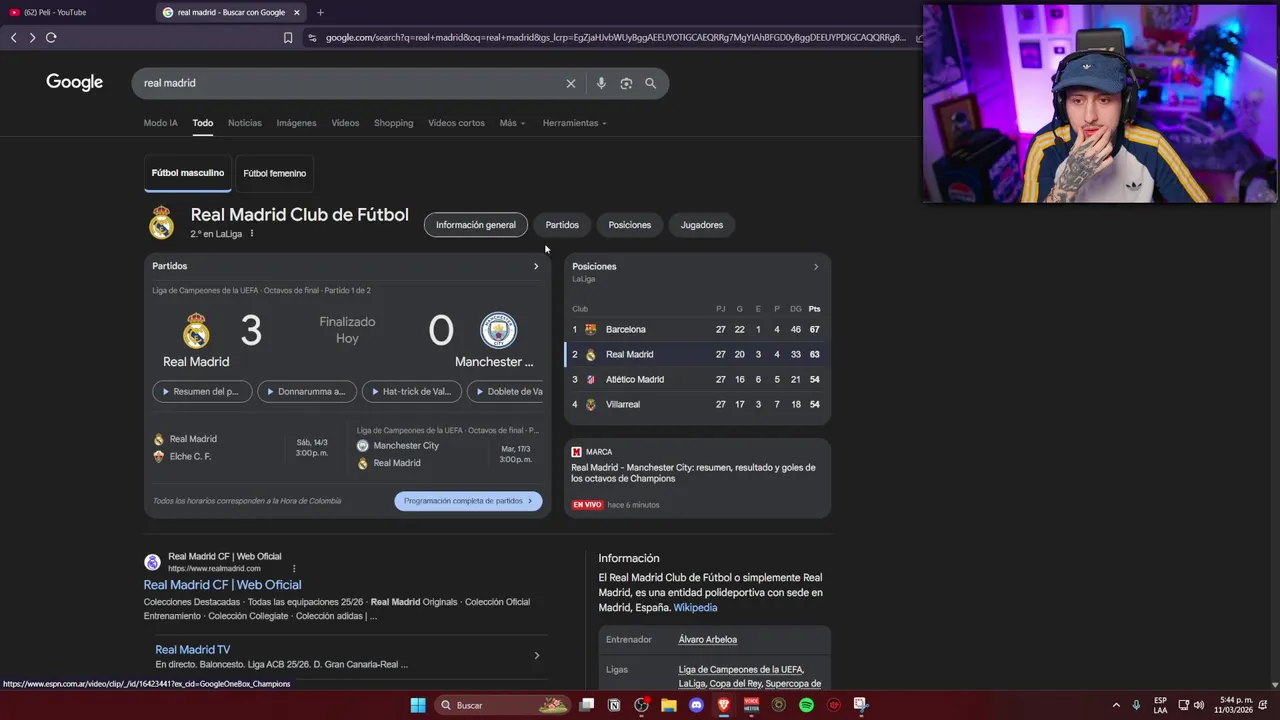Play the Hat-trick de Valverde video chip

click(x=412, y=392)
